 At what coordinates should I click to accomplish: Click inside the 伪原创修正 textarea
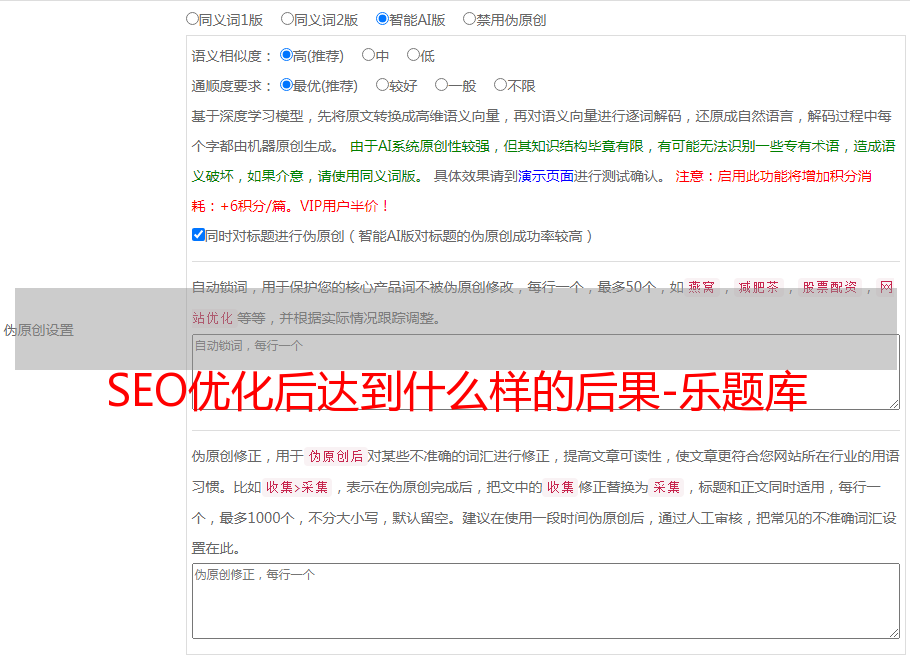pos(546,601)
